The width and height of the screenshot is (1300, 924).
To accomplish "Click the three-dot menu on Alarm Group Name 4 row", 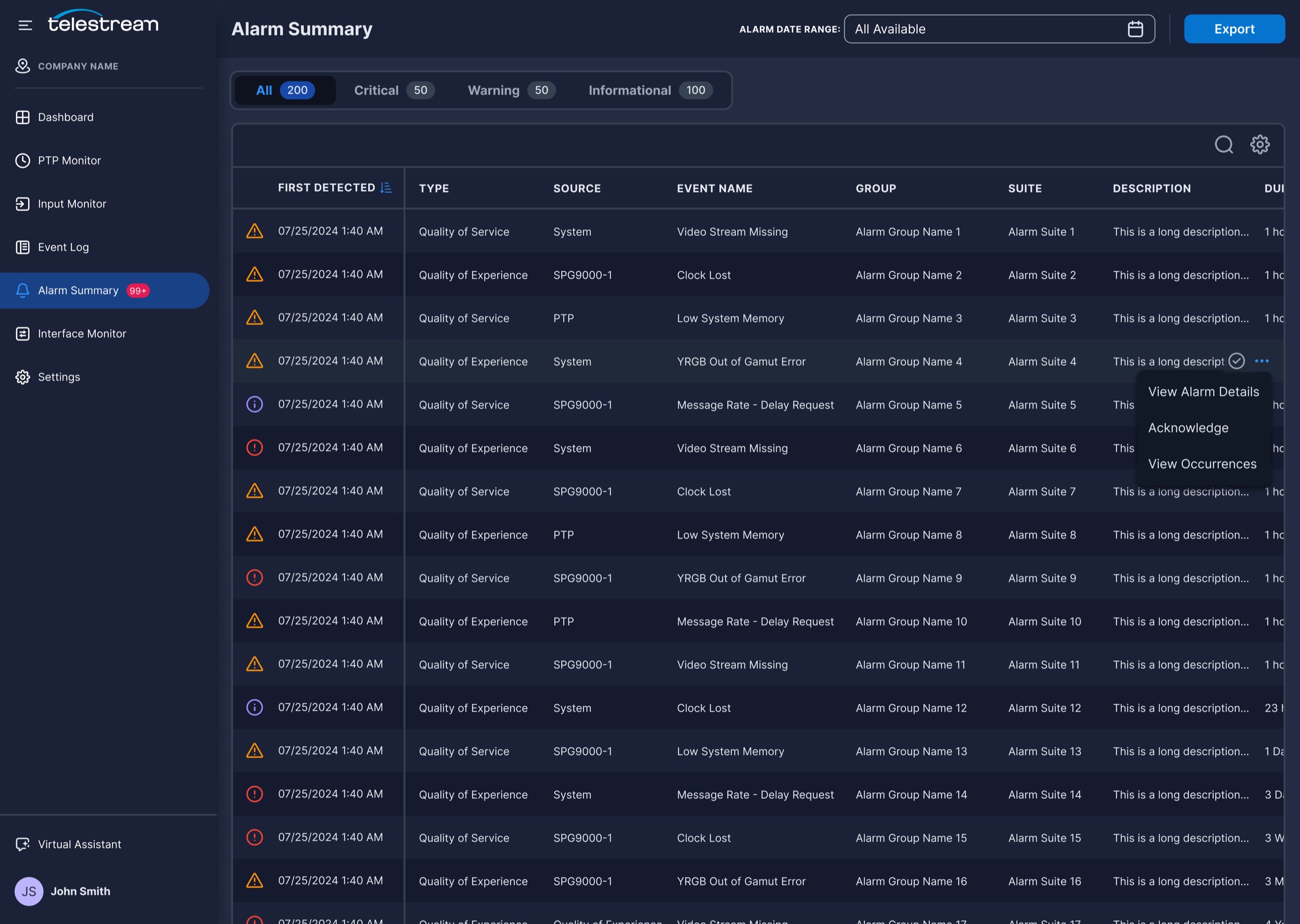I will point(1262,361).
